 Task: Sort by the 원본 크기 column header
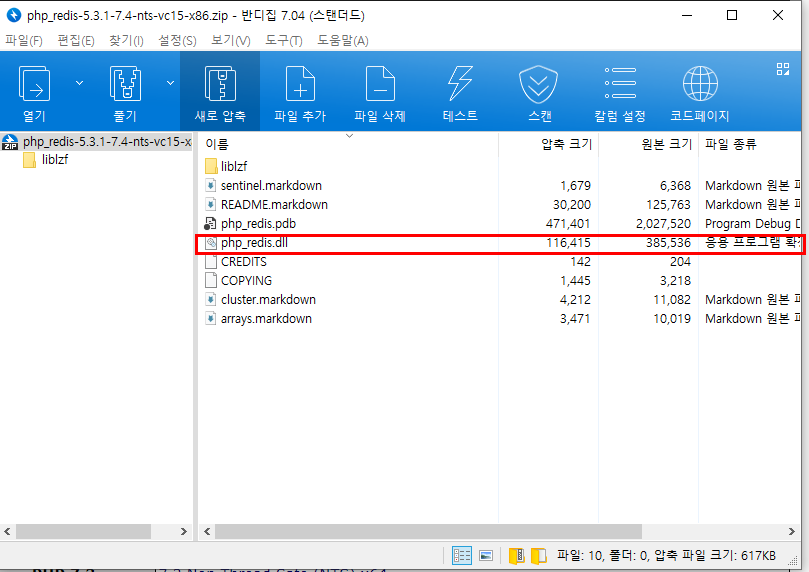(x=649, y=144)
